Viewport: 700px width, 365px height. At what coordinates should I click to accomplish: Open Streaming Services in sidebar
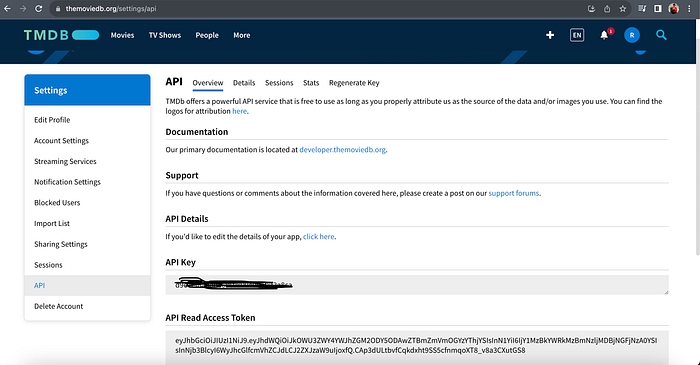pyautogui.click(x=65, y=162)
